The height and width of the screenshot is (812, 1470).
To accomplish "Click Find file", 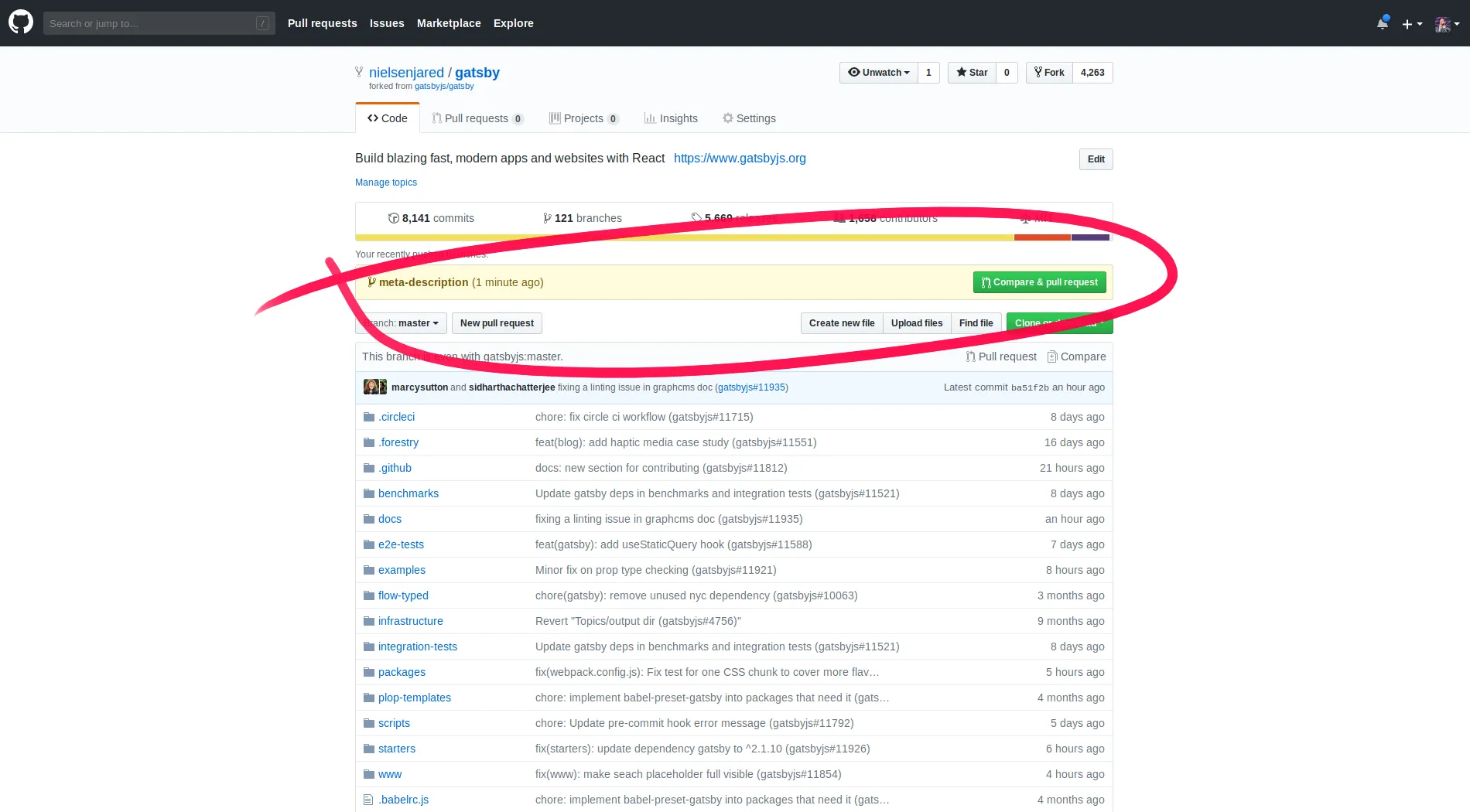I will (976, 323).
